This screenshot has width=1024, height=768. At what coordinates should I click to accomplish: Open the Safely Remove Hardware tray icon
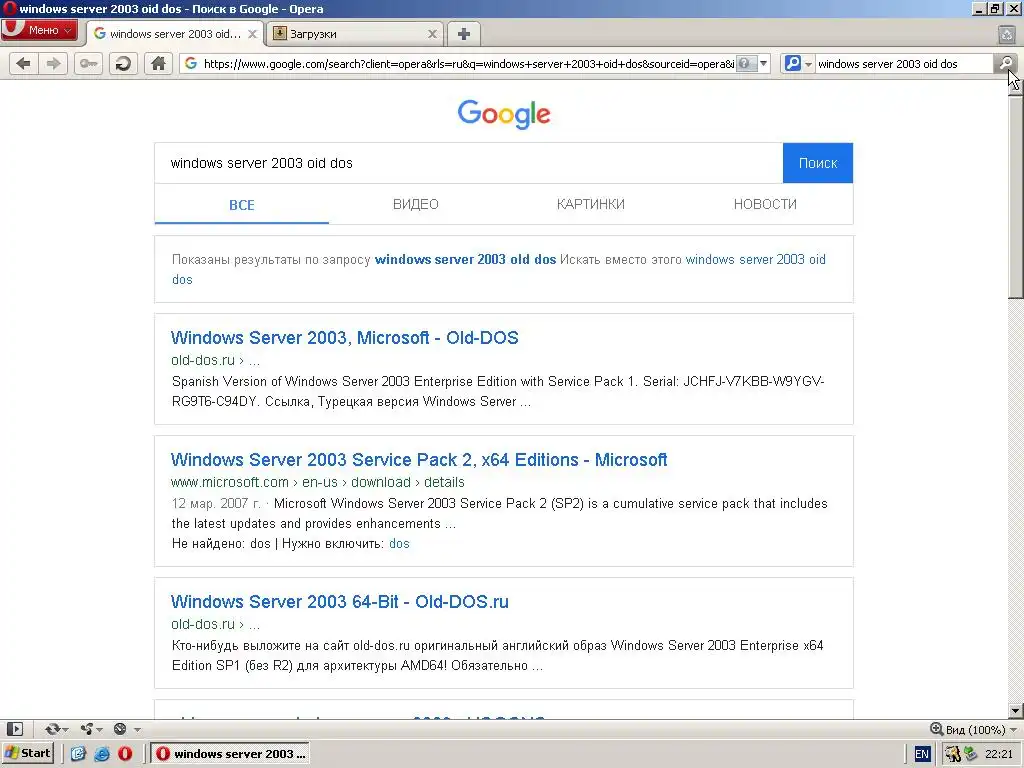970,754
